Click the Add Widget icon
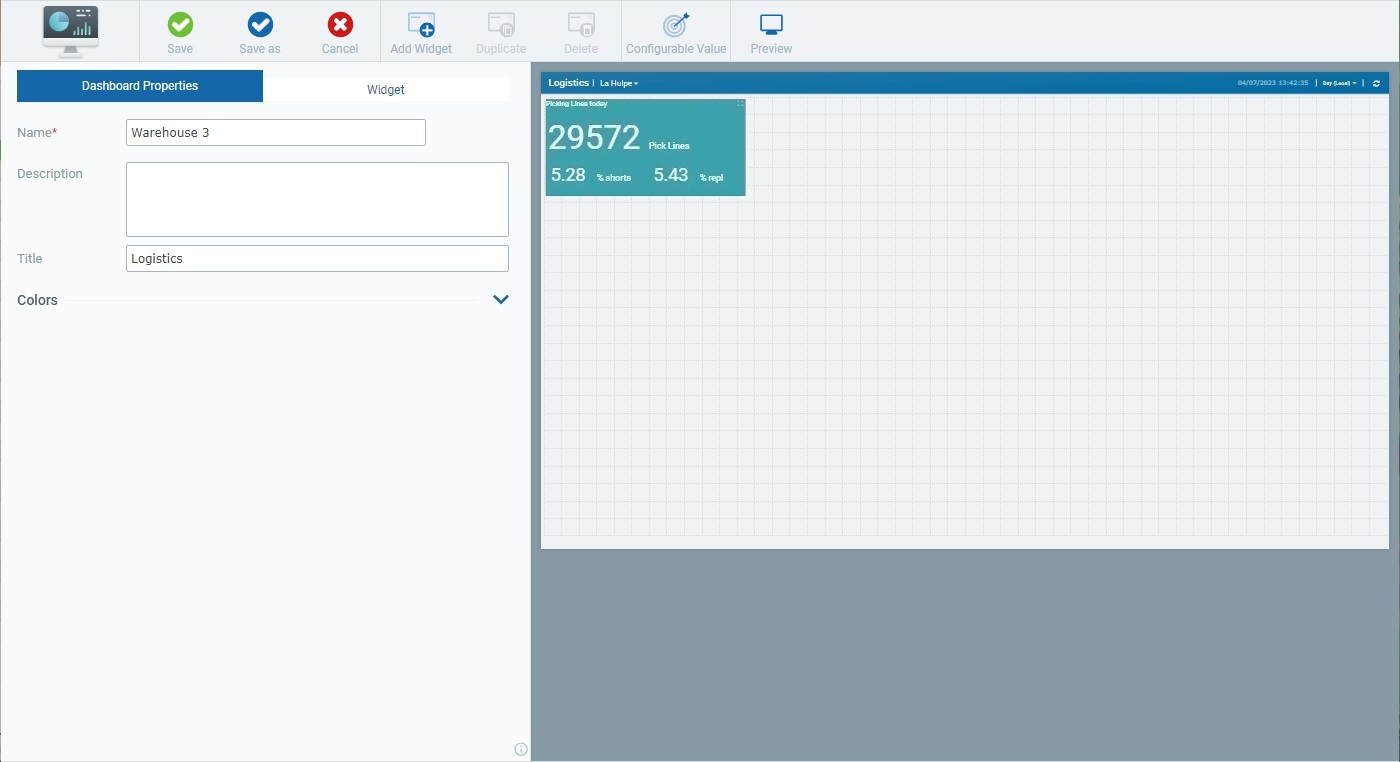The height and width of the screenshot is (762, 1400). (421, 26)
